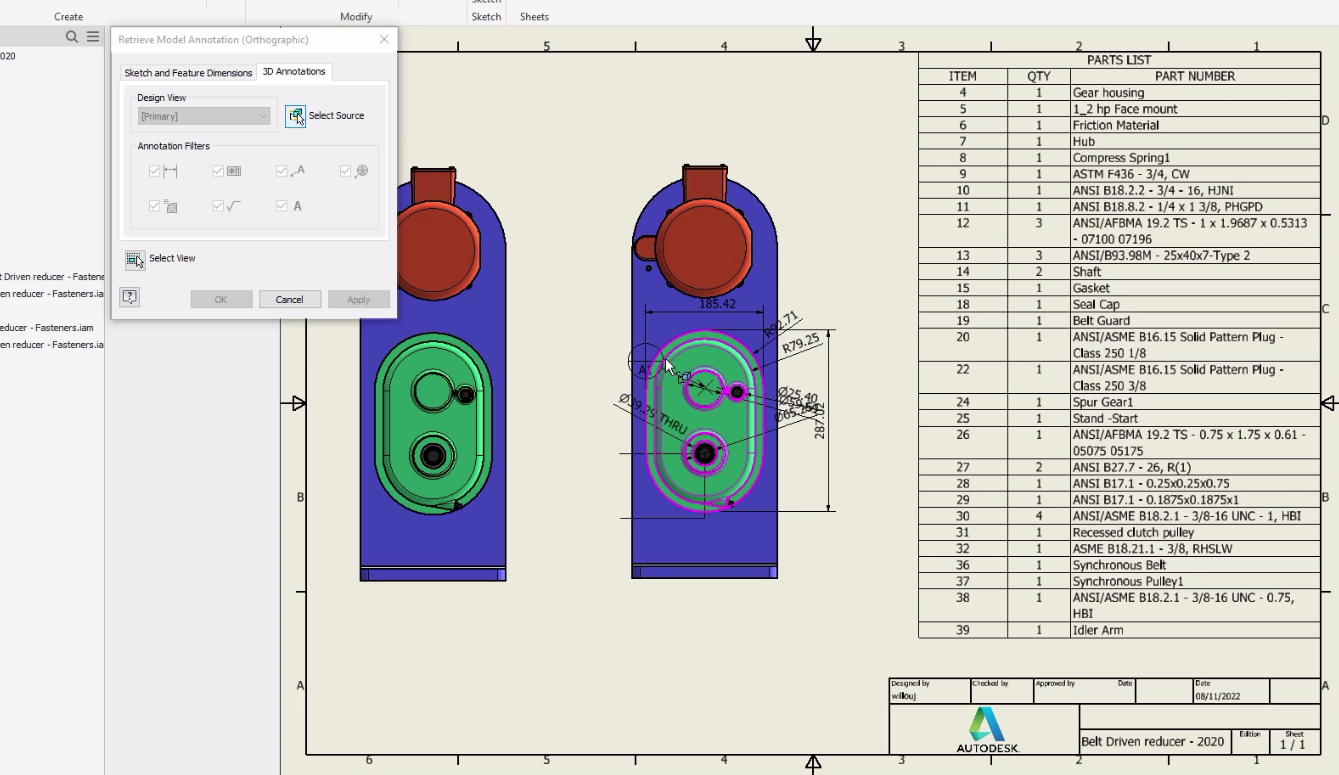Open the Create ribbon panel label
The width and height of the screenshot is (1339, 775).
click(69, 17)
